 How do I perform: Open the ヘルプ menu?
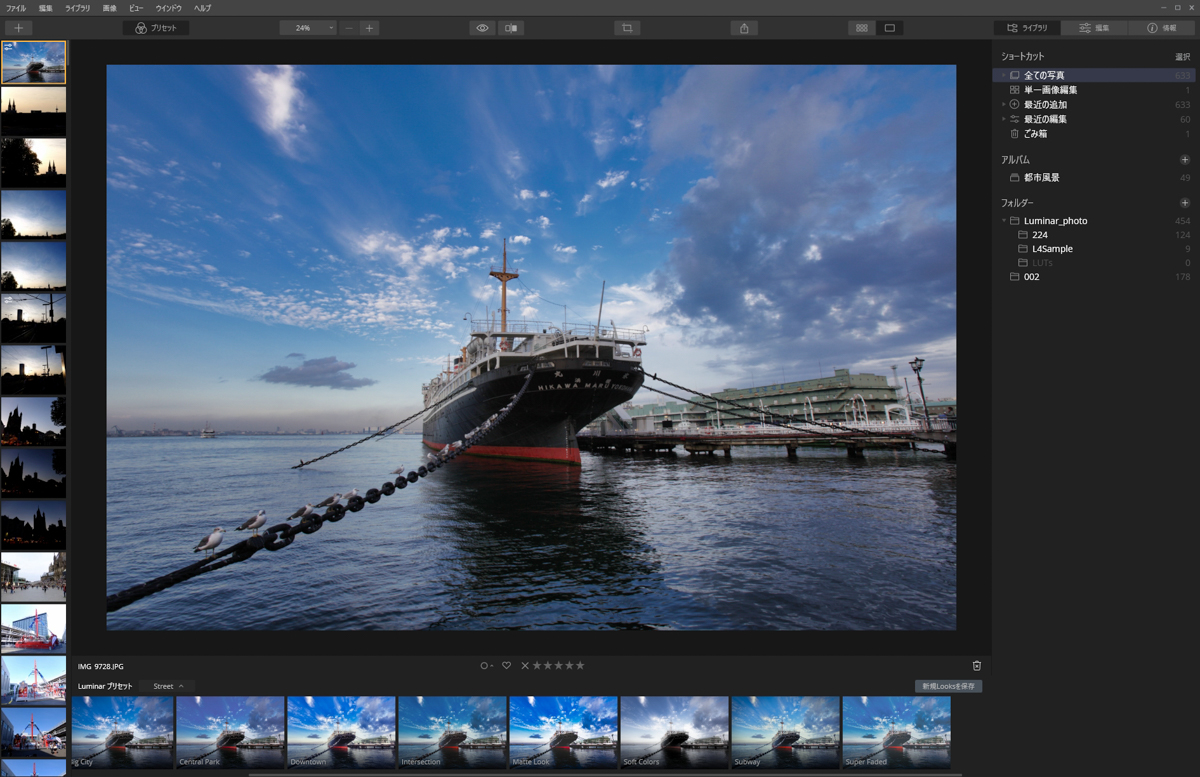pyautogui.click(x=203, y=8)
